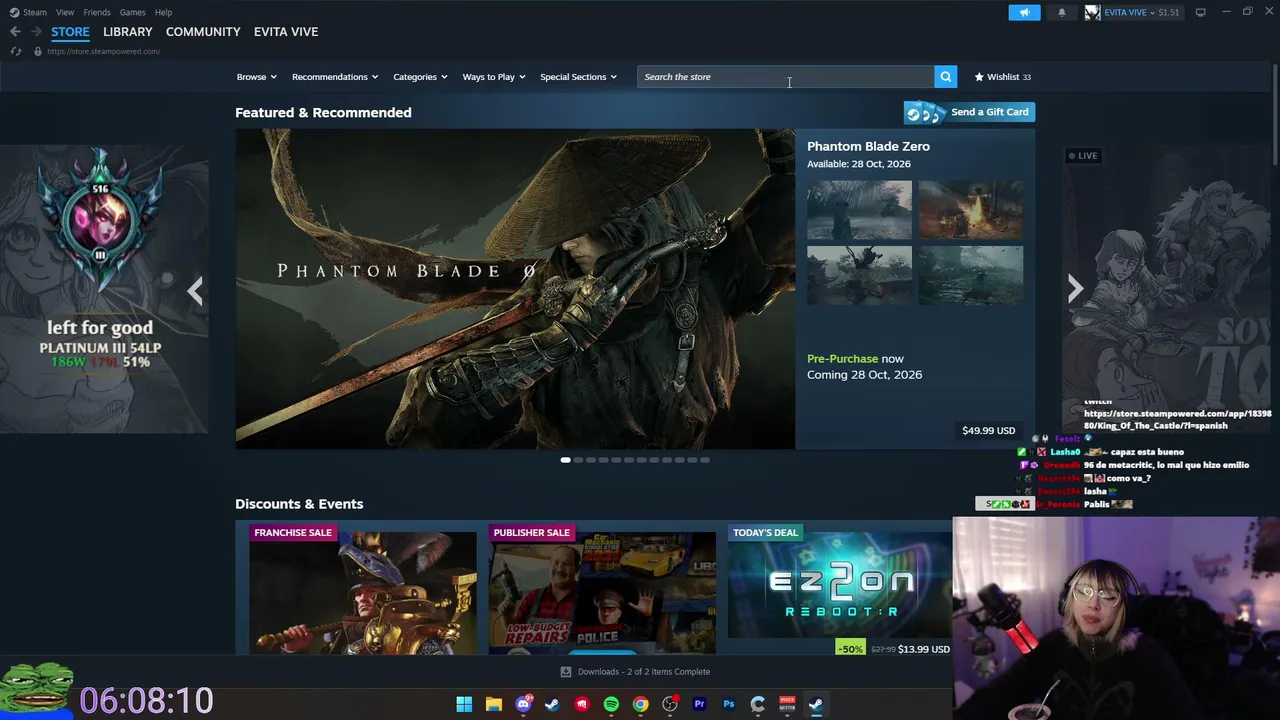Viewport: 1280px width, 720px height.
Task: Click Send a Gift Card text
Action: pyautogui.click(x=990, y=112)
